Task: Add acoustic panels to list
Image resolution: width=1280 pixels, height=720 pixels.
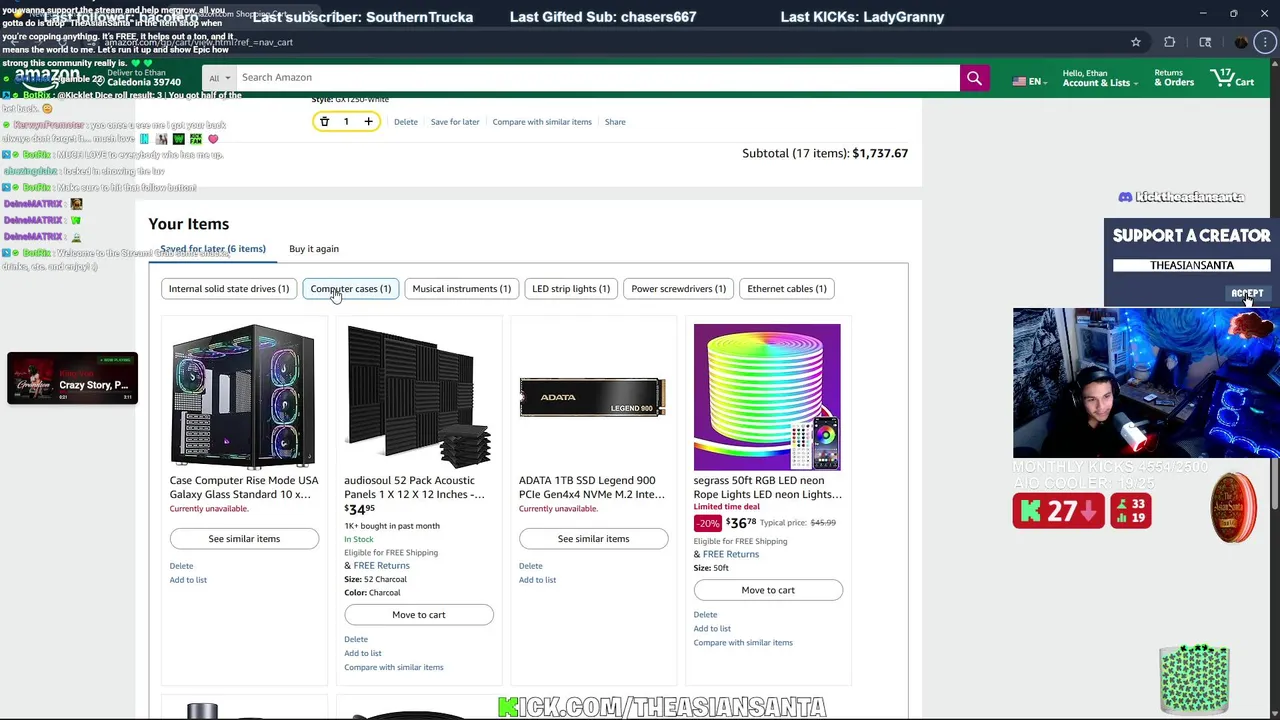Action: coord(363,653)
